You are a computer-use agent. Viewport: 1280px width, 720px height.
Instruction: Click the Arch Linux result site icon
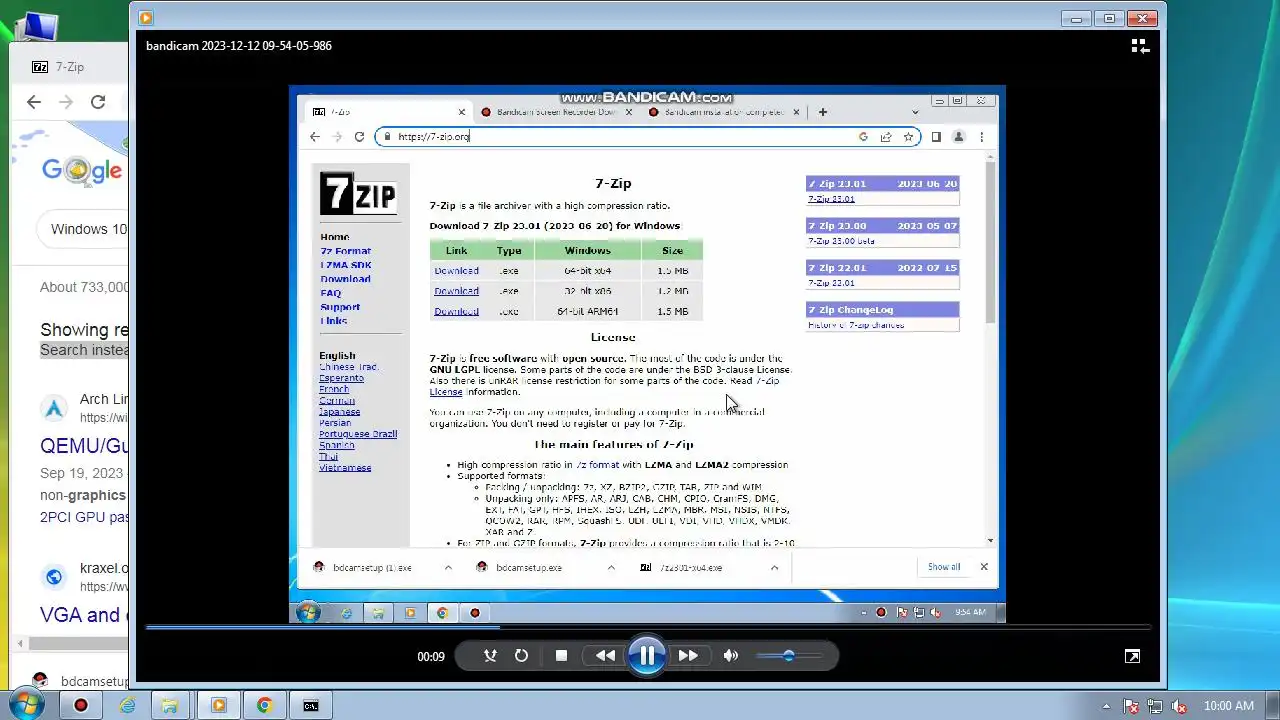tap(54, 408)
